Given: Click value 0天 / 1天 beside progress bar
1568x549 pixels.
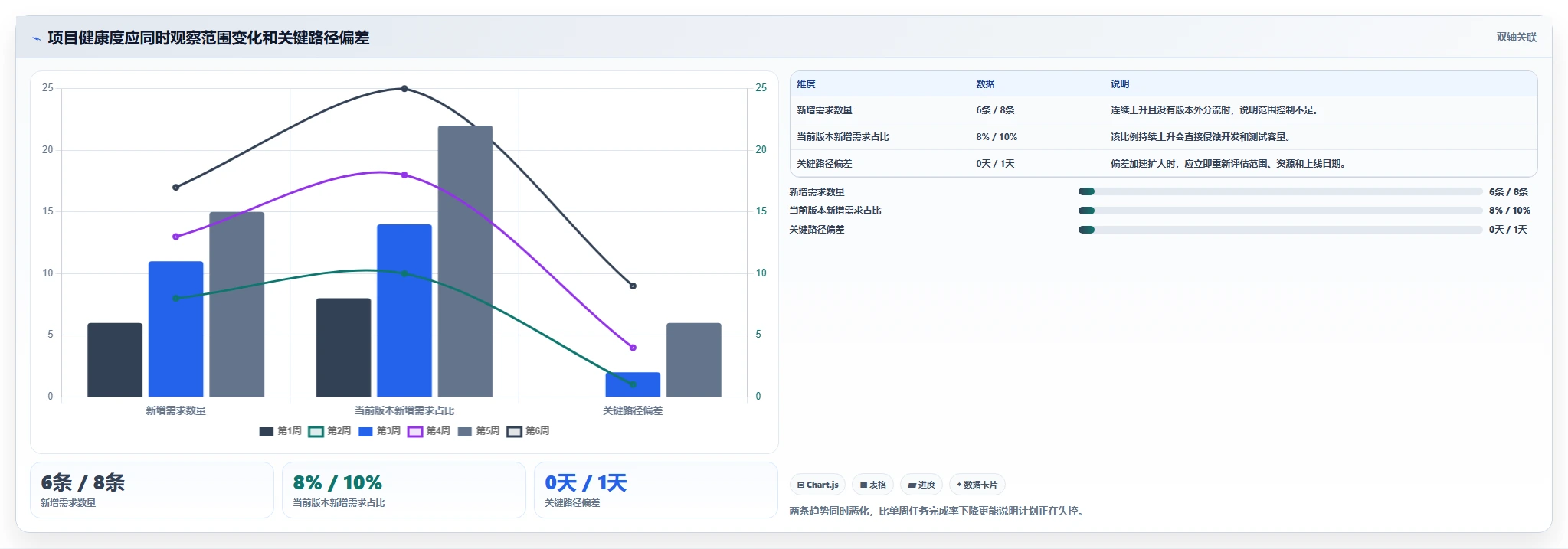Looking at the screenshot, I should pos(1508,230).
